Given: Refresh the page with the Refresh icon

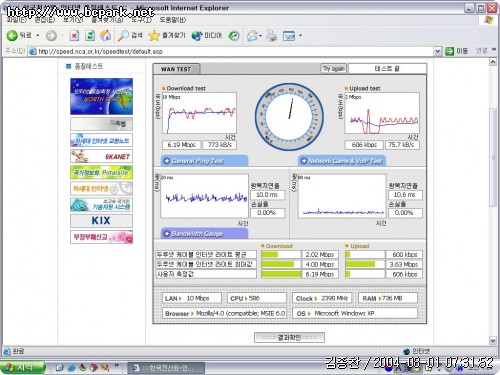Looking at the screenshot, I should click(x=90, y=36).
